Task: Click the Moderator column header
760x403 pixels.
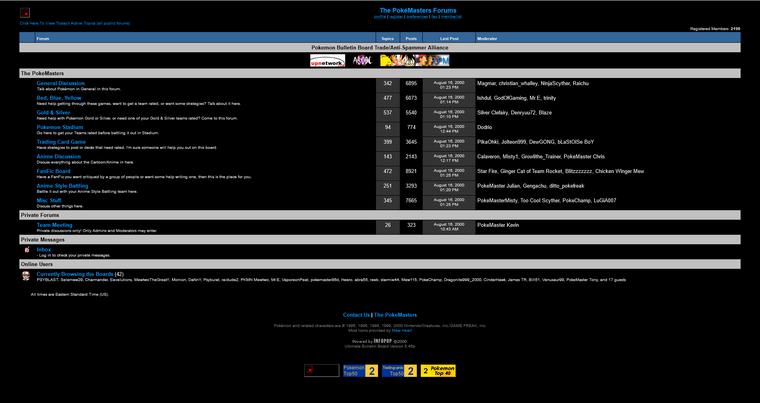Action: tap(487, 38)
